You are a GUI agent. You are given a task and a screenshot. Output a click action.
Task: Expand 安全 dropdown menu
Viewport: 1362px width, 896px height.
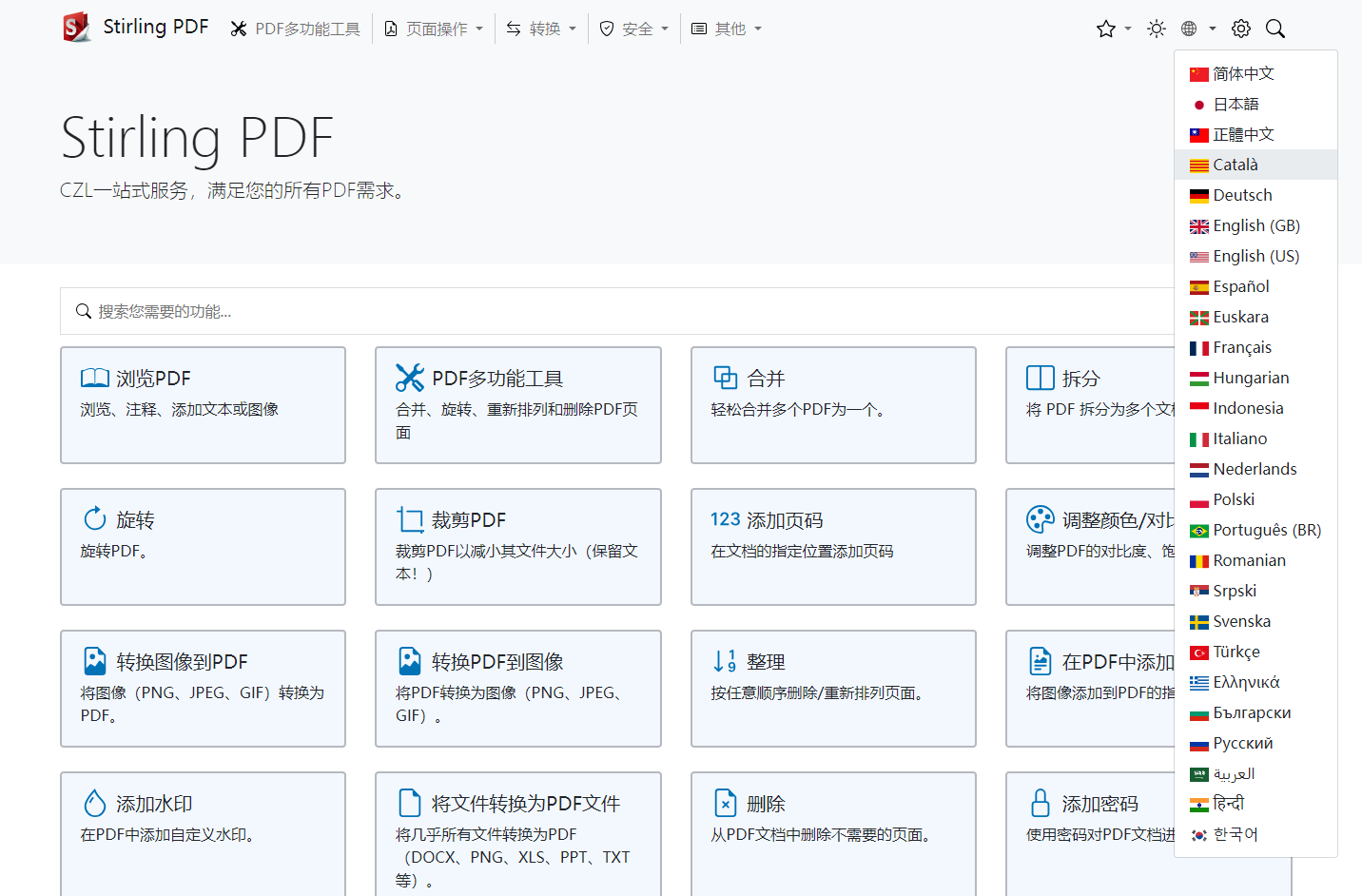[x=633, y=29]
